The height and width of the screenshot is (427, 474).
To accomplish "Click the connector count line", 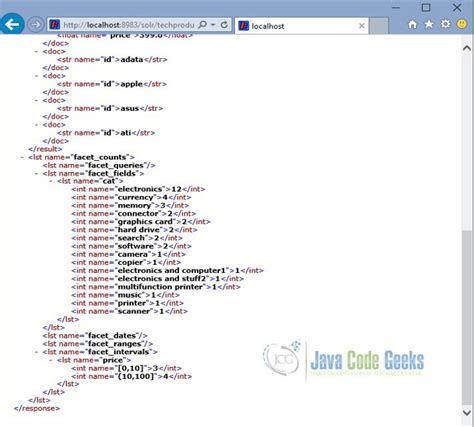I will coord(134,214).
